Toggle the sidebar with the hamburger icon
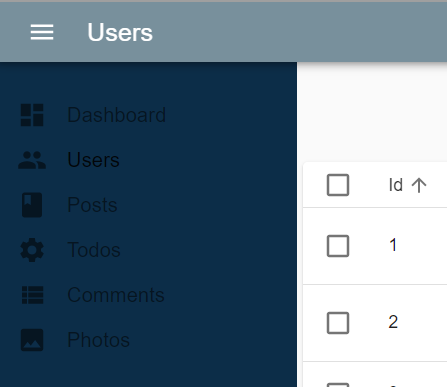 [42, 32]
